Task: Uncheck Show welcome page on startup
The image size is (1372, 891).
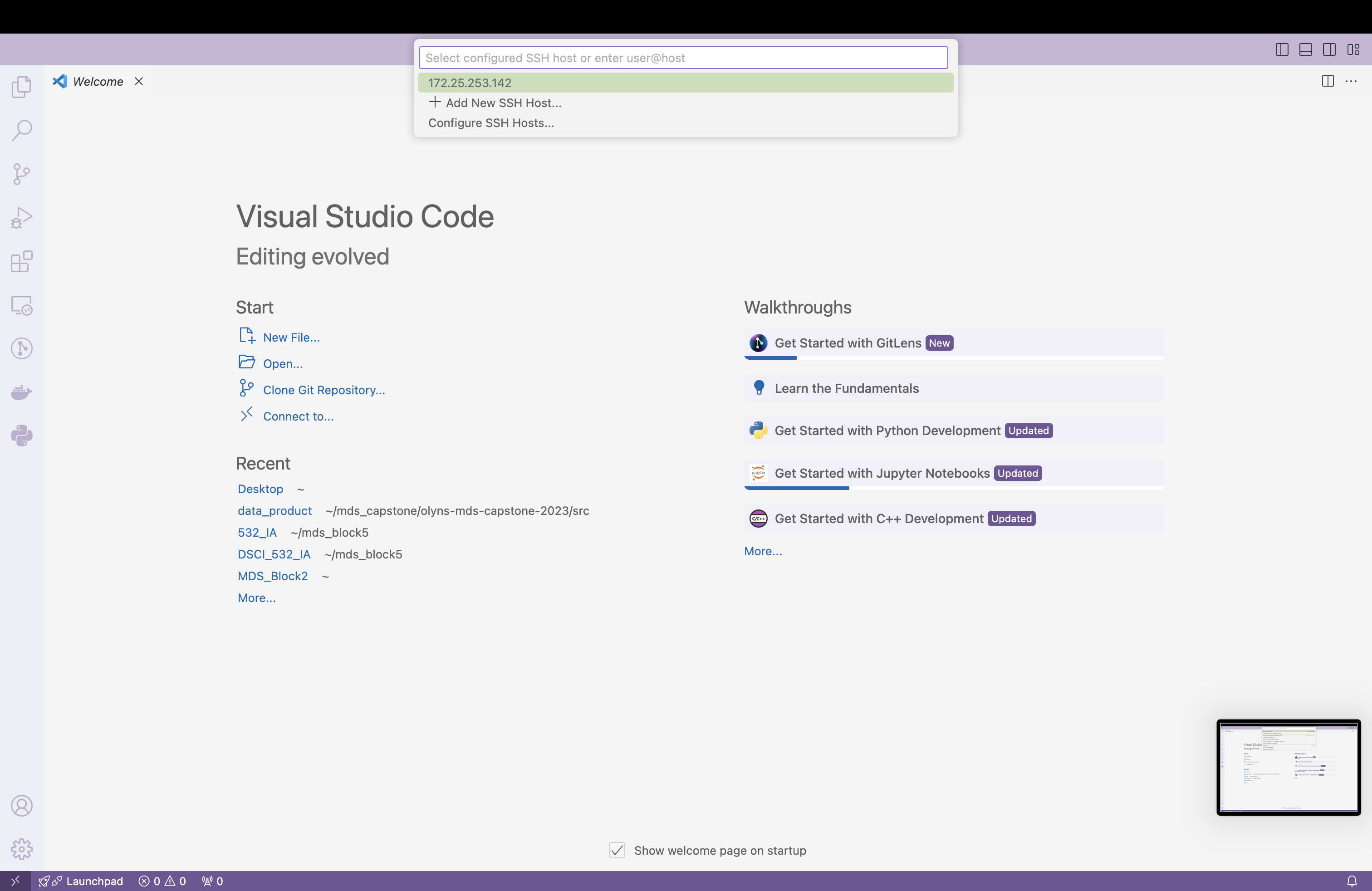Action: point(617,850)
